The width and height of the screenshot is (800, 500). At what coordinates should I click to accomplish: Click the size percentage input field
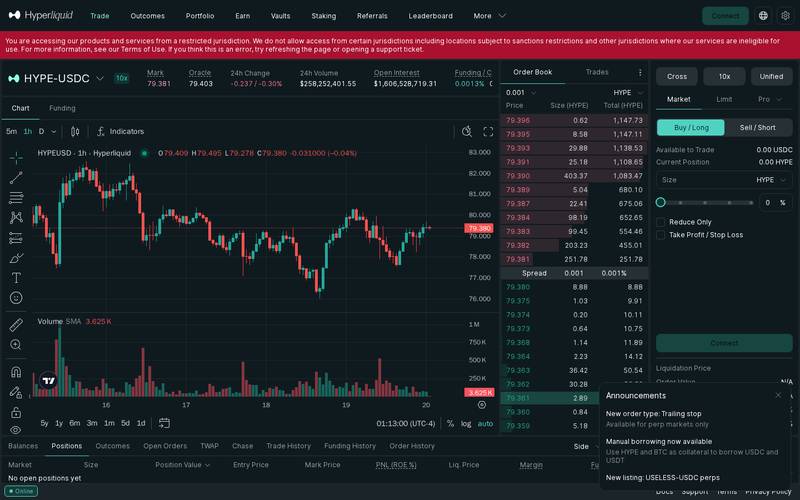pos(776,203)
